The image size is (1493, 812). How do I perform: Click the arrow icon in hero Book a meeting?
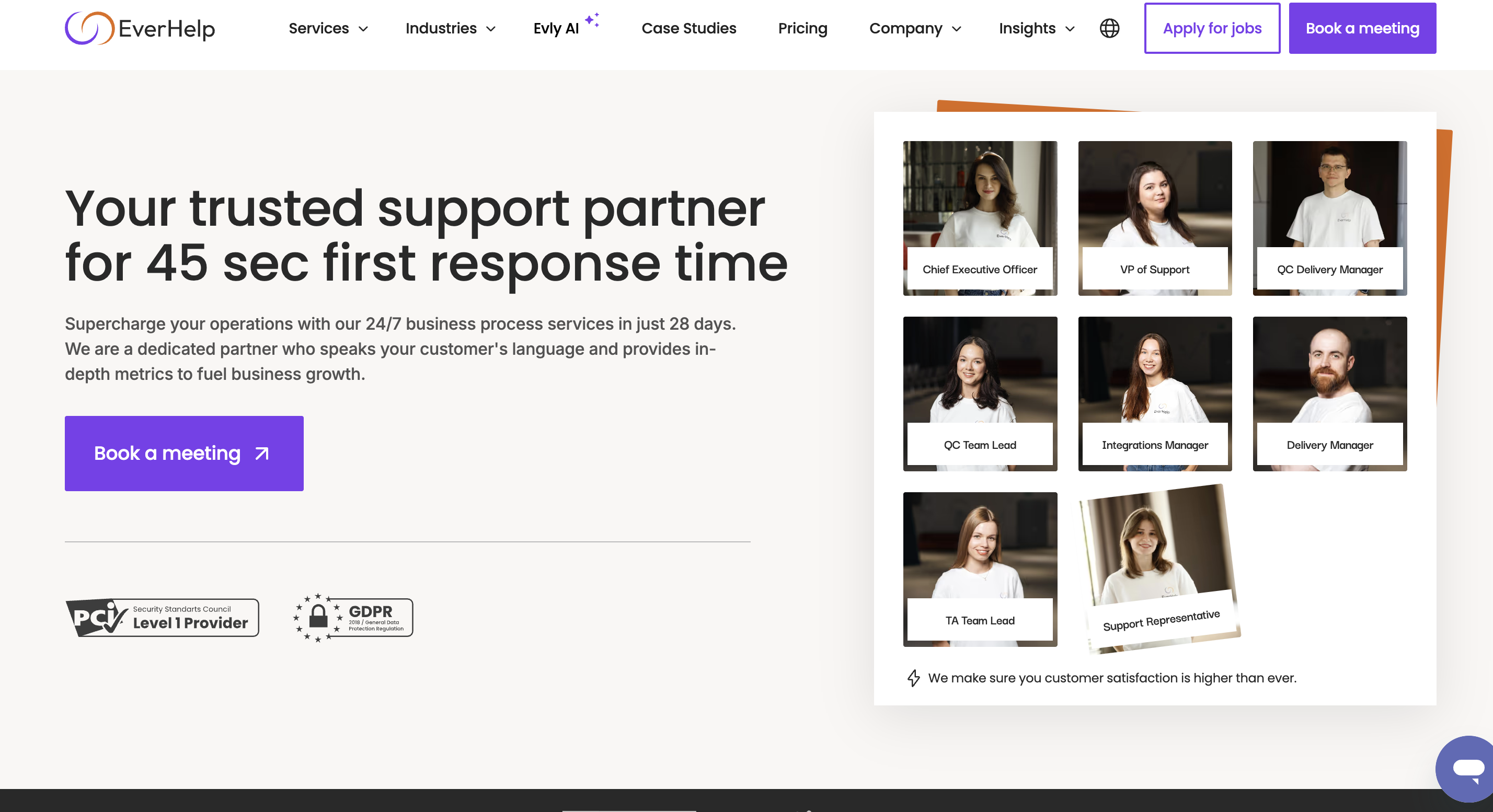262,454
